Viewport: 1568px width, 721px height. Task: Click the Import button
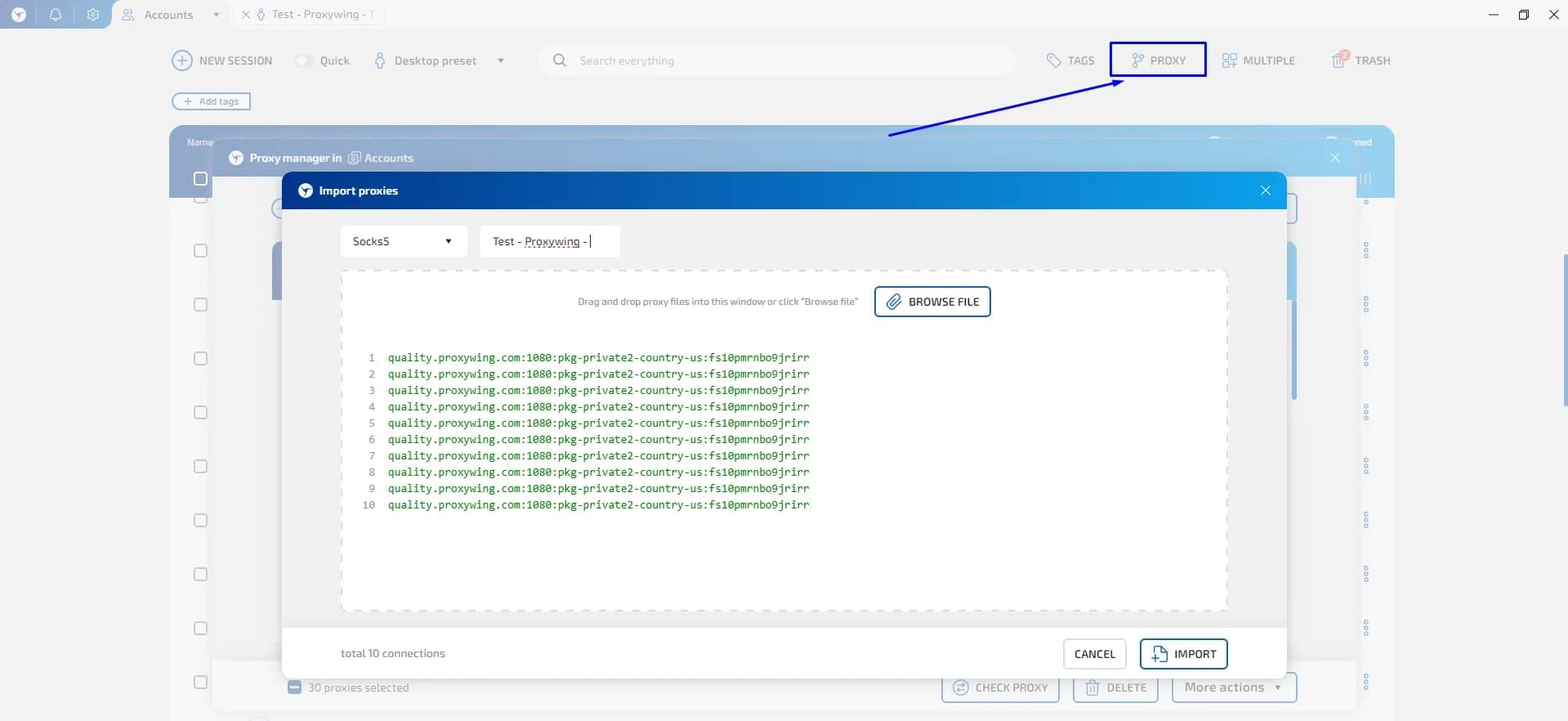(x=1183, y=654)
